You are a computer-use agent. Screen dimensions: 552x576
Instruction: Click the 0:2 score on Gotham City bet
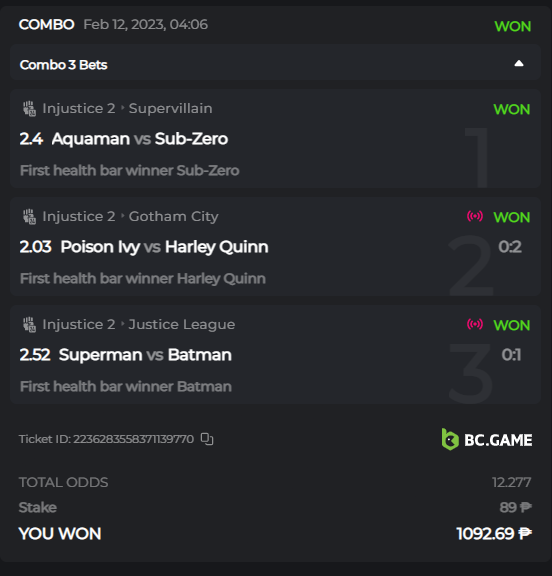(x=510, y=247)
